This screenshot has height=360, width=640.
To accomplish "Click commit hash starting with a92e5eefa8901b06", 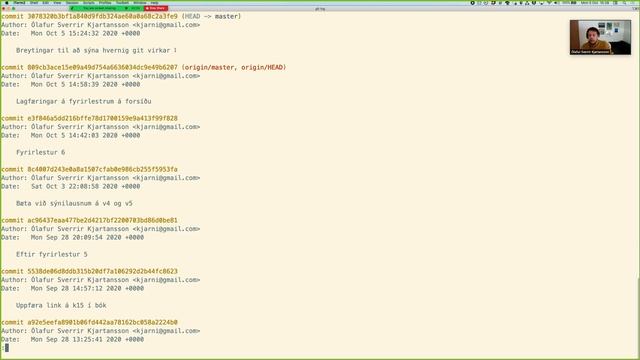I will pos(102,322).
